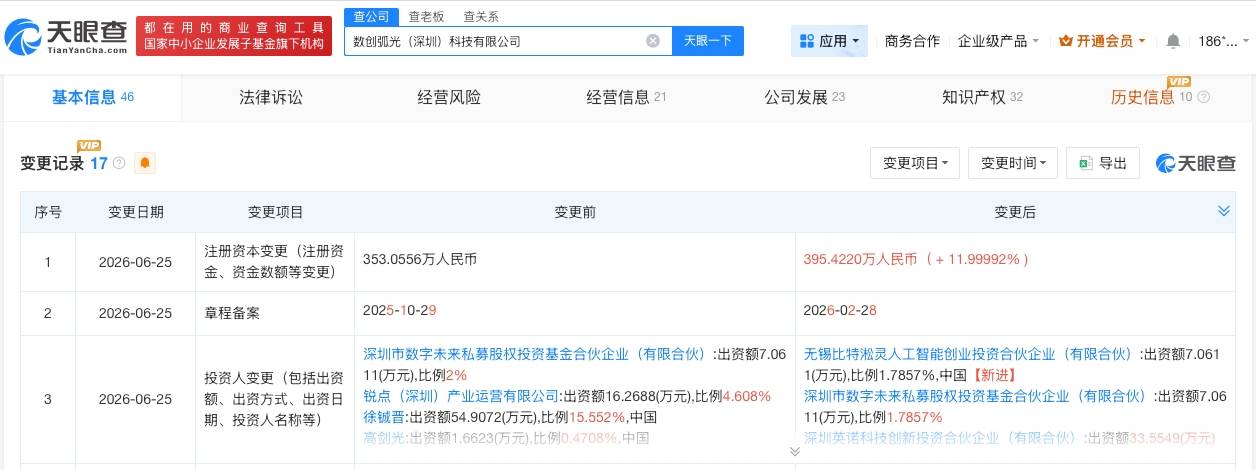Open the account menu 186*
Image resolution: width=1256 pixels, height=470 pixels.
[x=1224, y=41]
